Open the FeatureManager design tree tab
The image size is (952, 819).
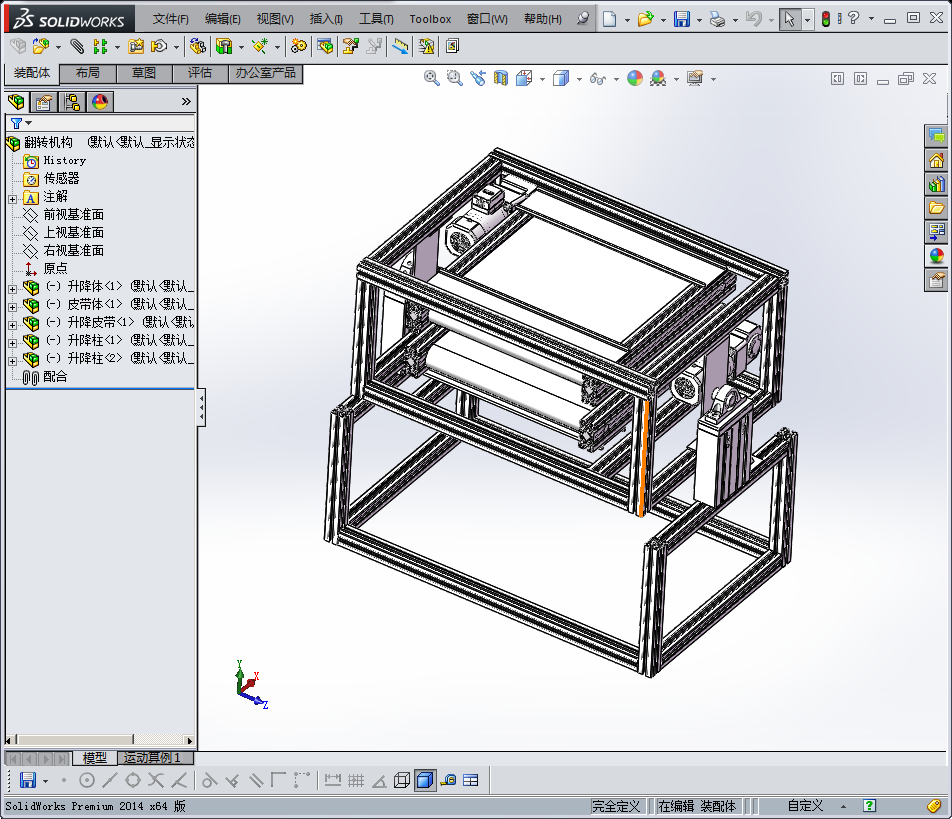click(x=17, y=101)
